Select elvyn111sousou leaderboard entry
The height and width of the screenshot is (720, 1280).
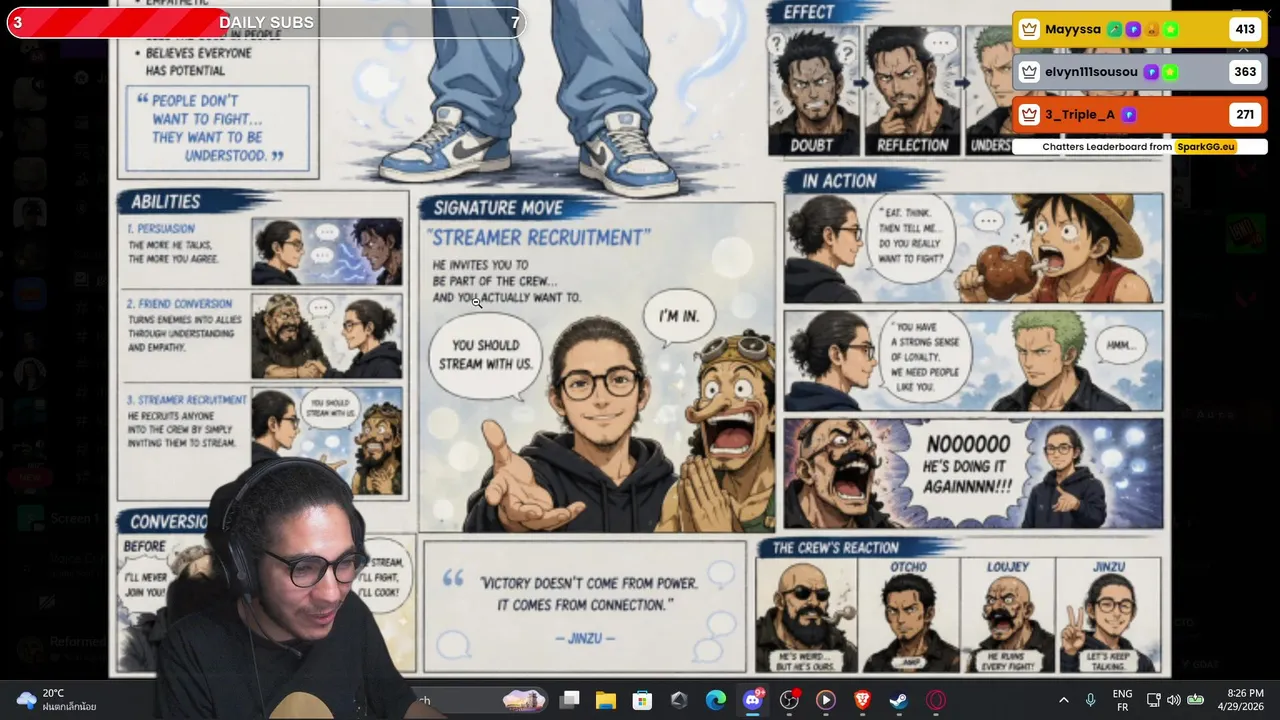point(1140,72)
